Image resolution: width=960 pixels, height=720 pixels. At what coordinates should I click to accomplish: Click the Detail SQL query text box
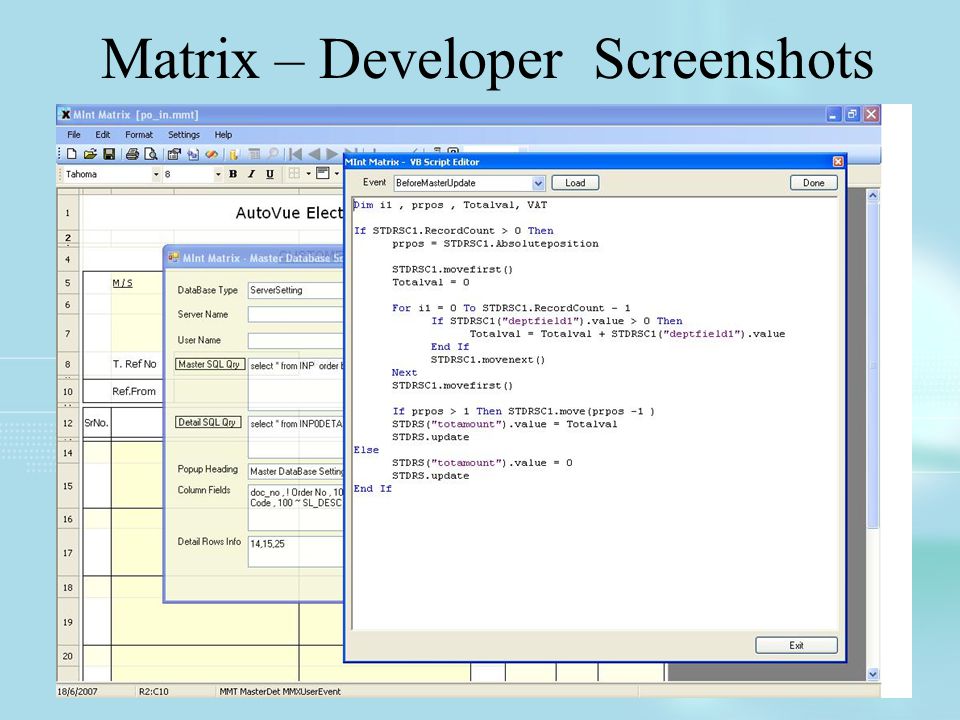point(295,437)
